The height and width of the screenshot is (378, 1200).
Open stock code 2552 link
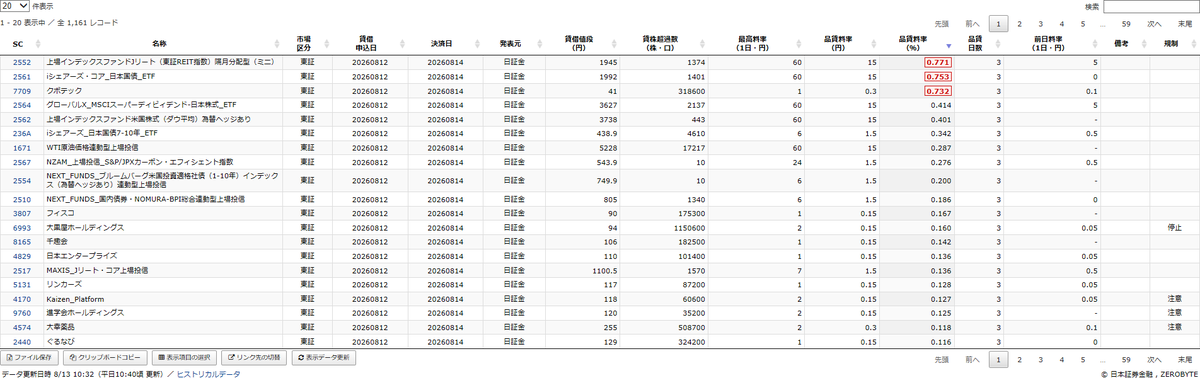(22, 62)
